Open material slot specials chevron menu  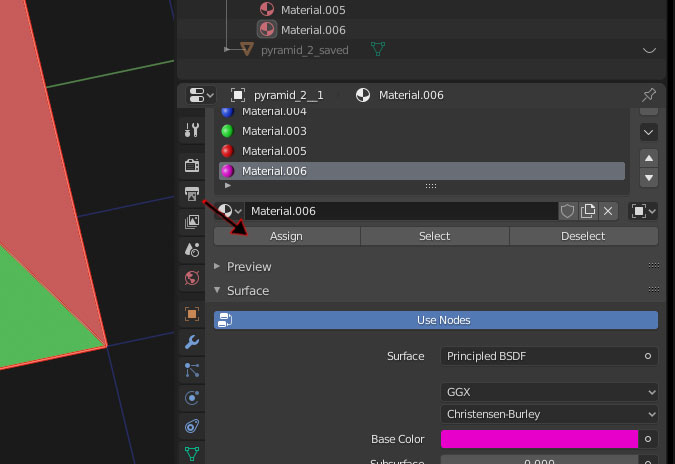pos(648,132)
